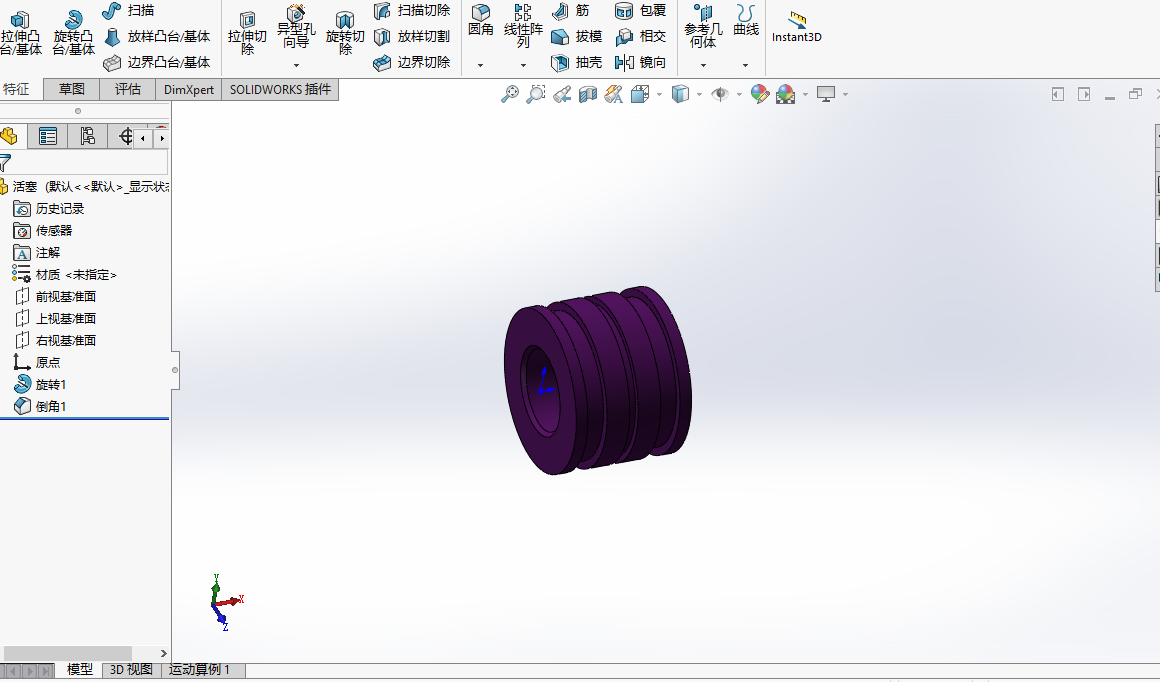
Task: Click the 筋 rib tool
Action: tap(570, 10)
